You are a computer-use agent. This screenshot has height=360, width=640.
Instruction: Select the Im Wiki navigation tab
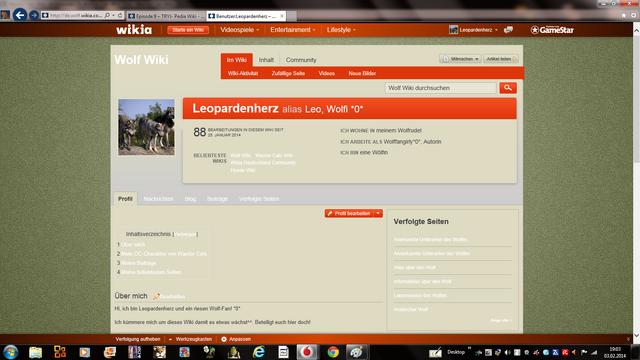(237, 60)
